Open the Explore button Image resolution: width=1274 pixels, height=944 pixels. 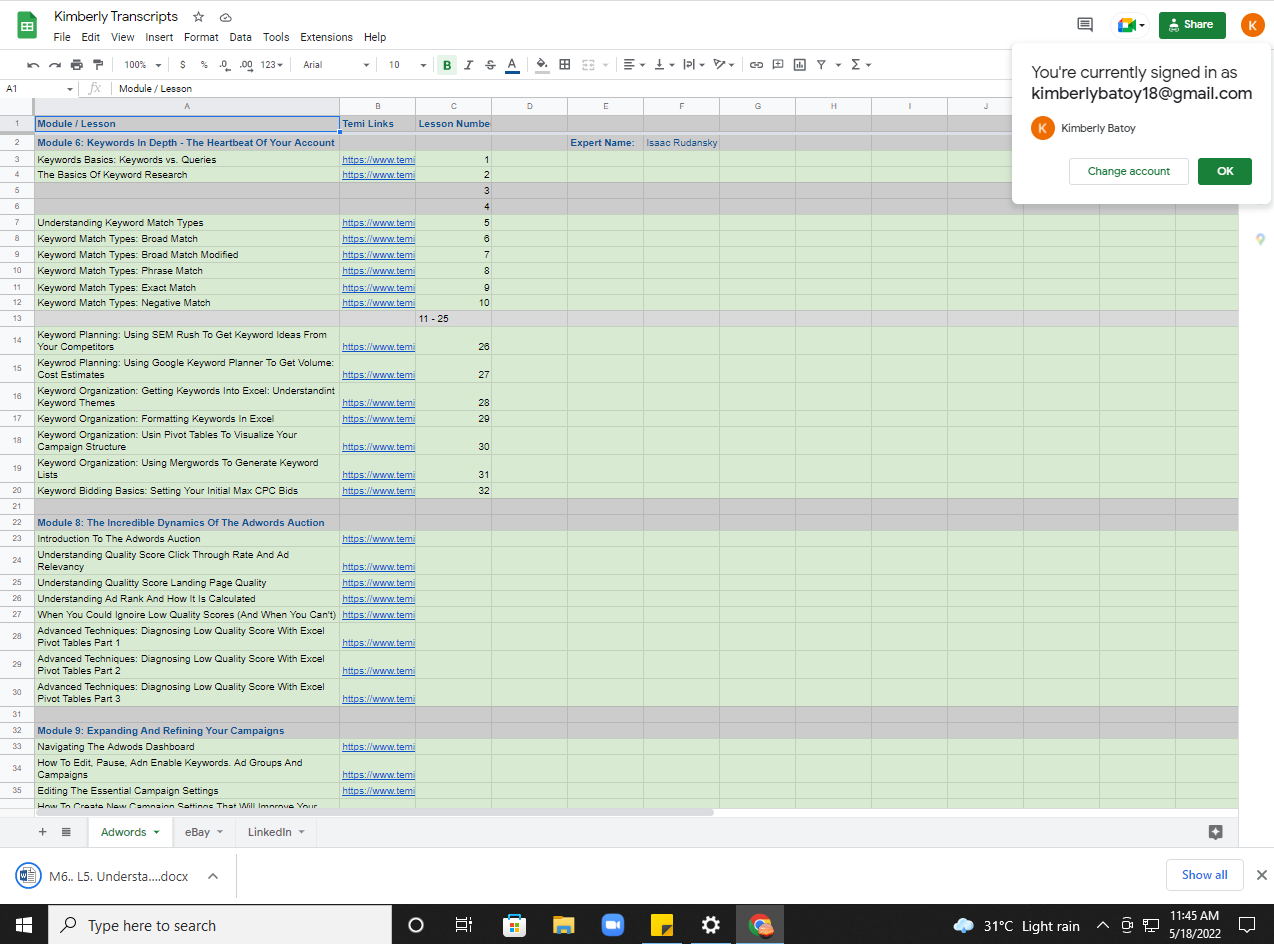point(1216,832)
